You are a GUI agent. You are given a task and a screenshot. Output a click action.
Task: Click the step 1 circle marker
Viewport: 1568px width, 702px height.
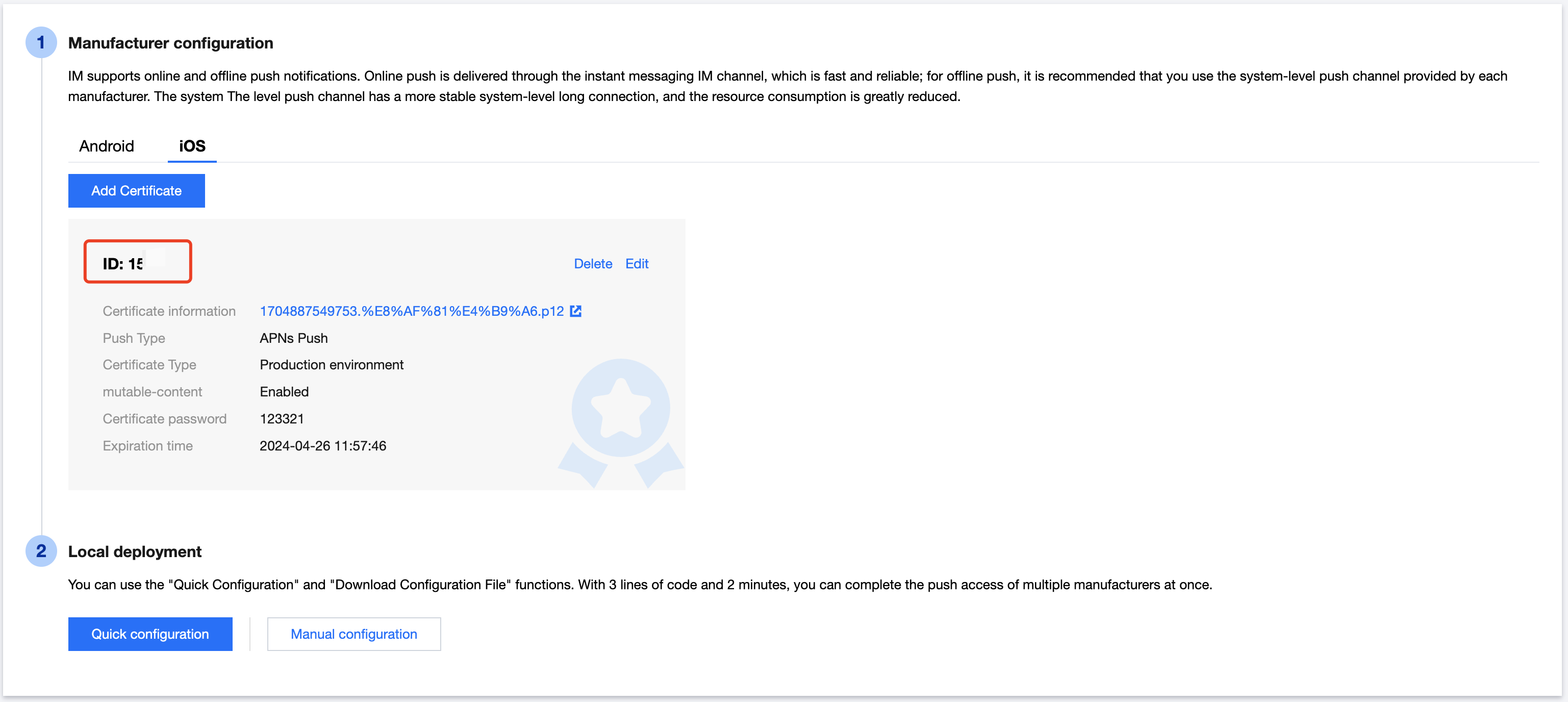click(41, 43)
